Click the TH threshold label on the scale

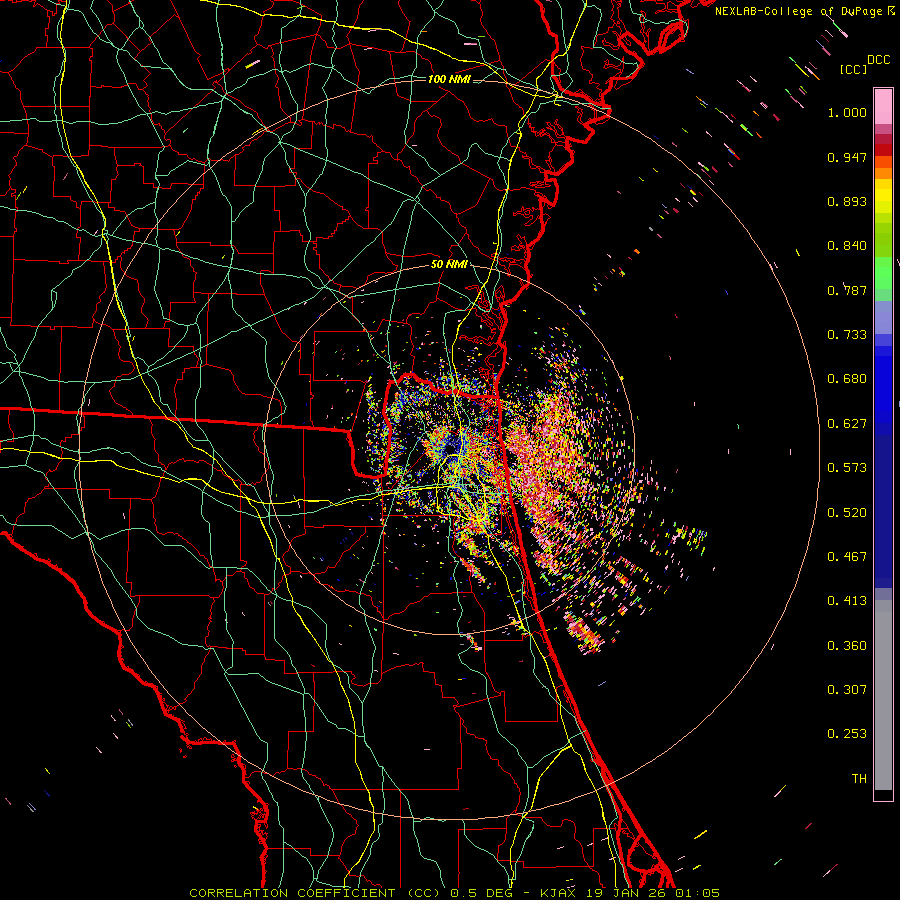click(859, 778)
